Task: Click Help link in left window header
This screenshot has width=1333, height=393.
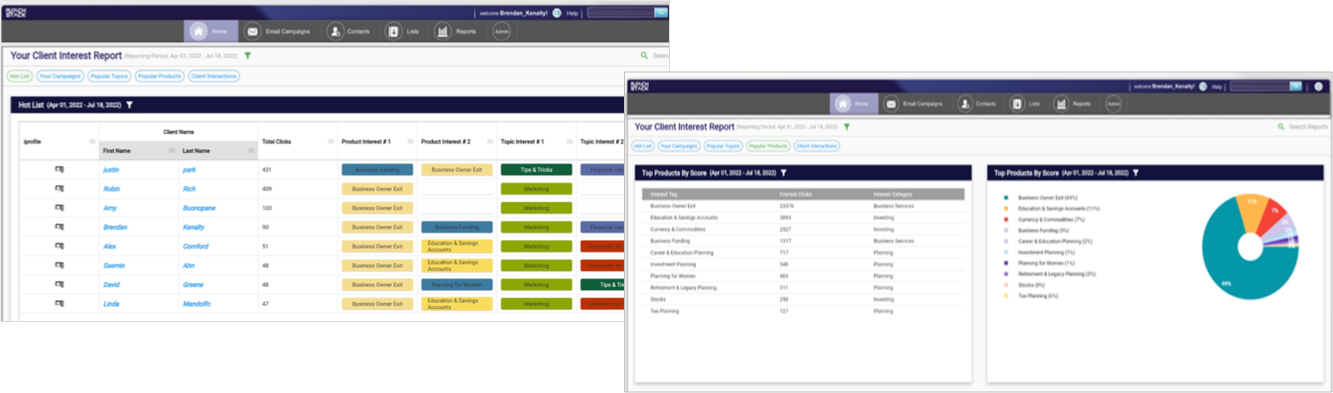Action: (x=573, y=13)
